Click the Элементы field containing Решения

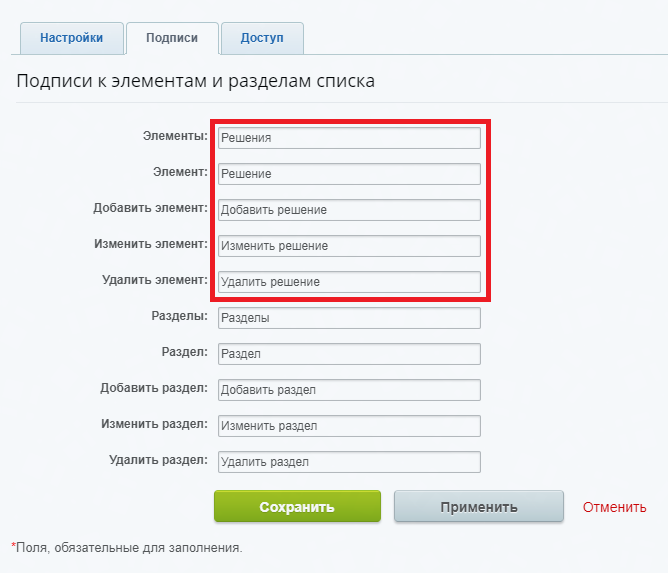(349, 138)
